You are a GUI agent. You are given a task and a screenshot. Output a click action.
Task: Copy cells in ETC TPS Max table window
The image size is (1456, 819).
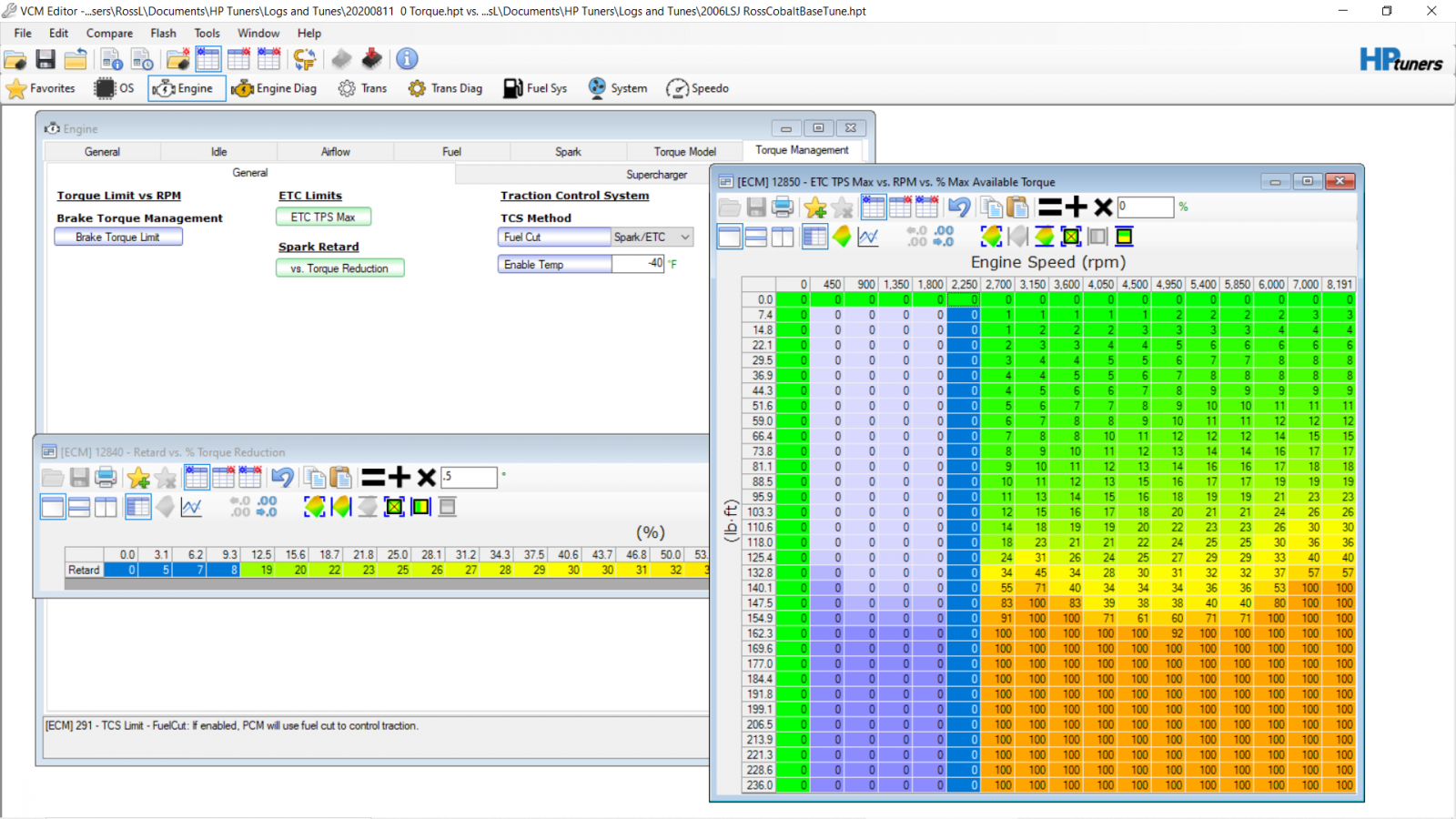point(992,207)
